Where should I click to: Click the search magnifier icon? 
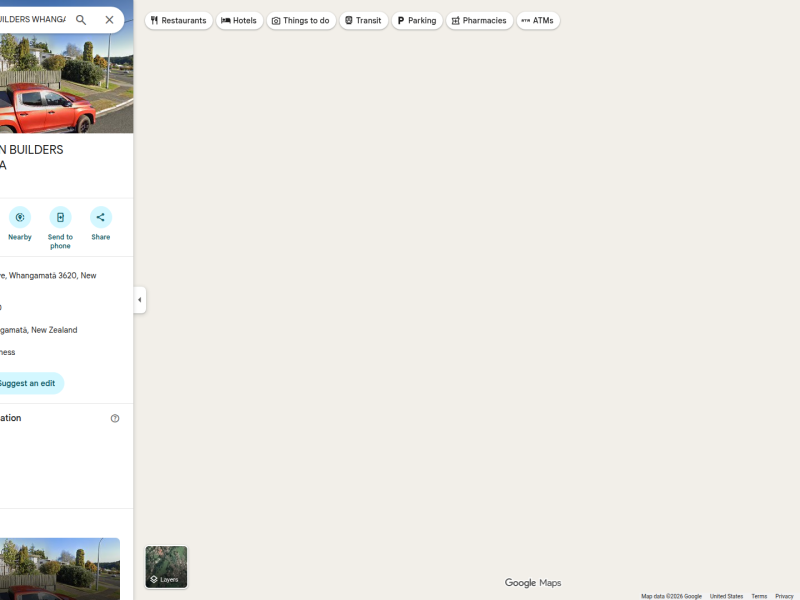point(81,20)
